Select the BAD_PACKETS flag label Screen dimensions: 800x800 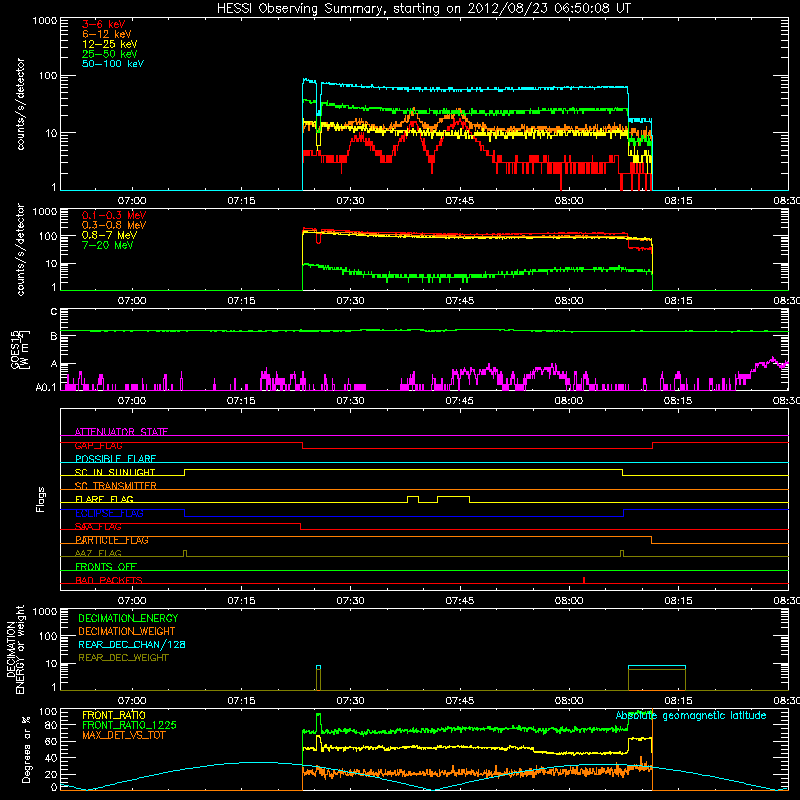click(109, 580)
